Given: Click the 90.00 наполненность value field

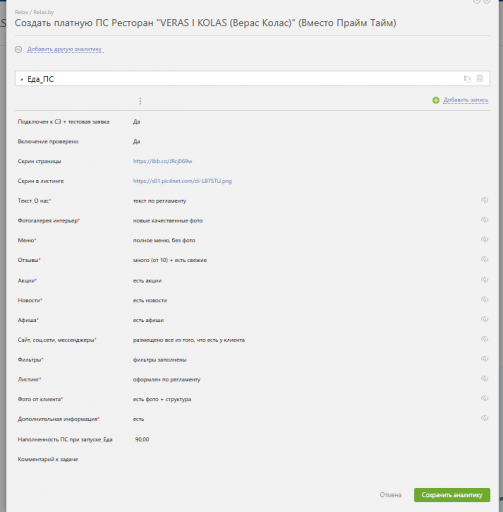Looking at the screenshot, I should pos(142,439).
